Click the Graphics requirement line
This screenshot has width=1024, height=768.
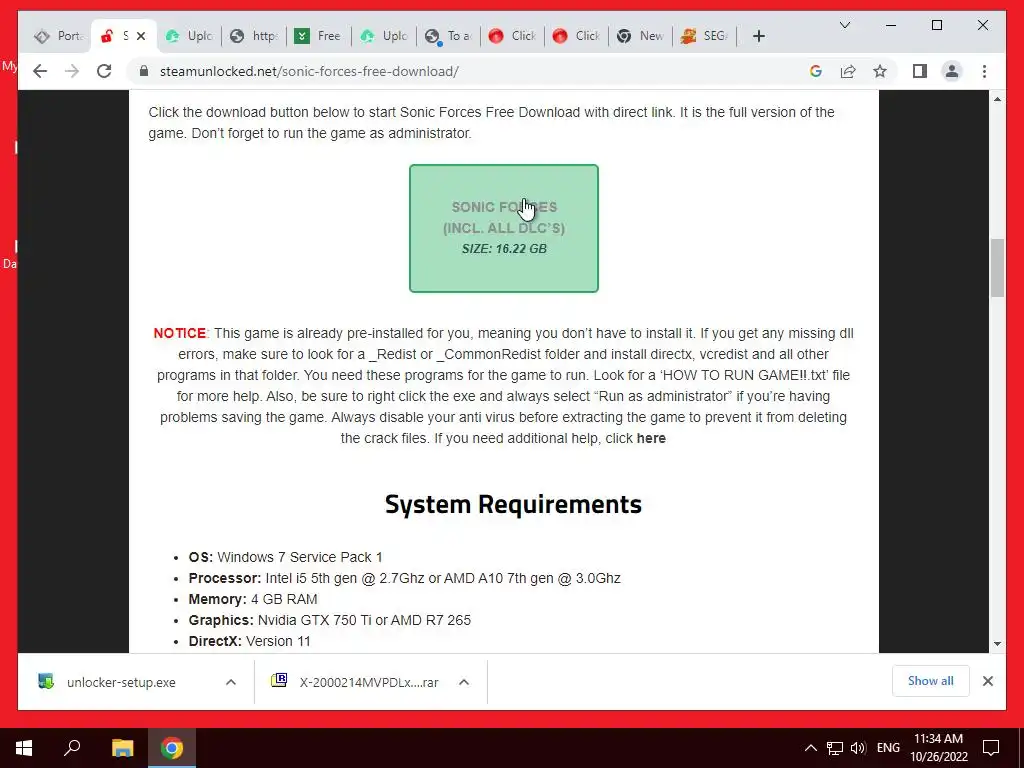point(330,620)
